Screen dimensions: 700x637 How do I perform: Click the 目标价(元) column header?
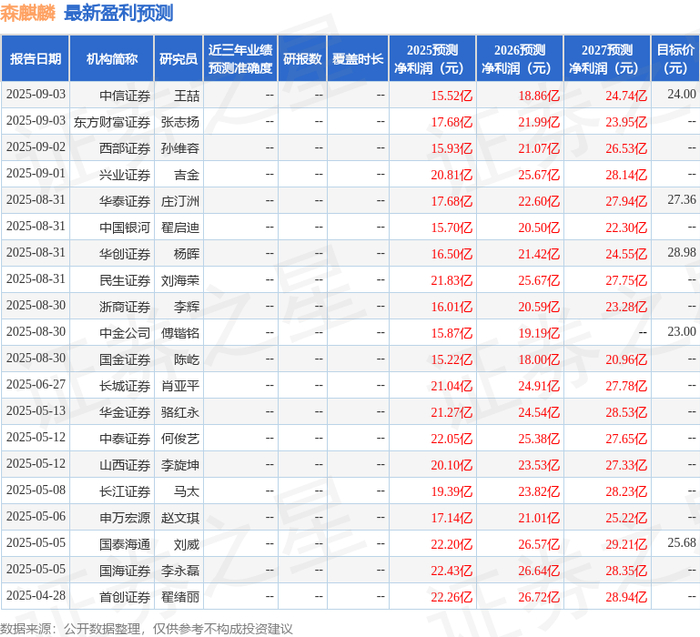(x=675, y=58)
